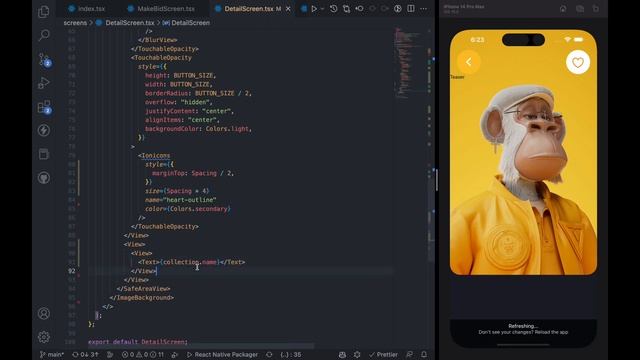
Task: Open the Source Control view
Action: 44,60
